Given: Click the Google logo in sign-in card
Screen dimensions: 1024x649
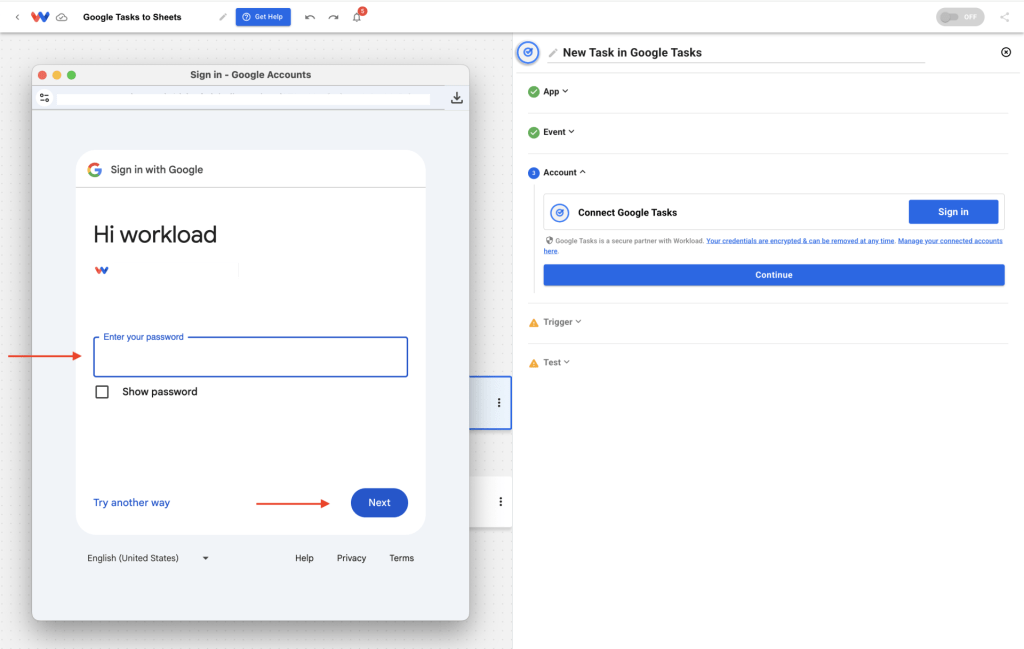Looking at the screenshot, I should (95, 170).
